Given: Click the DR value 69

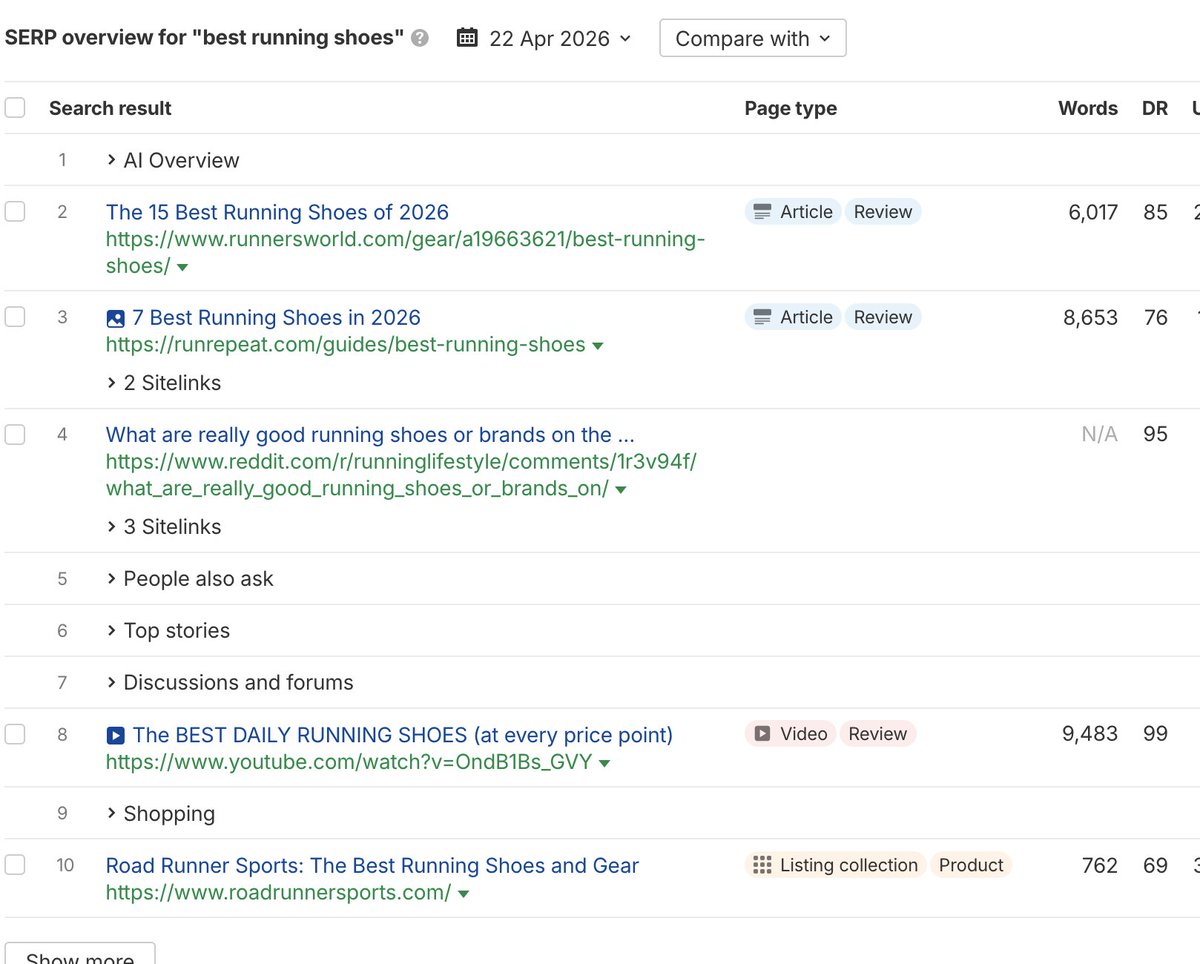Looking at the screenshot, I should (1156, 865).
